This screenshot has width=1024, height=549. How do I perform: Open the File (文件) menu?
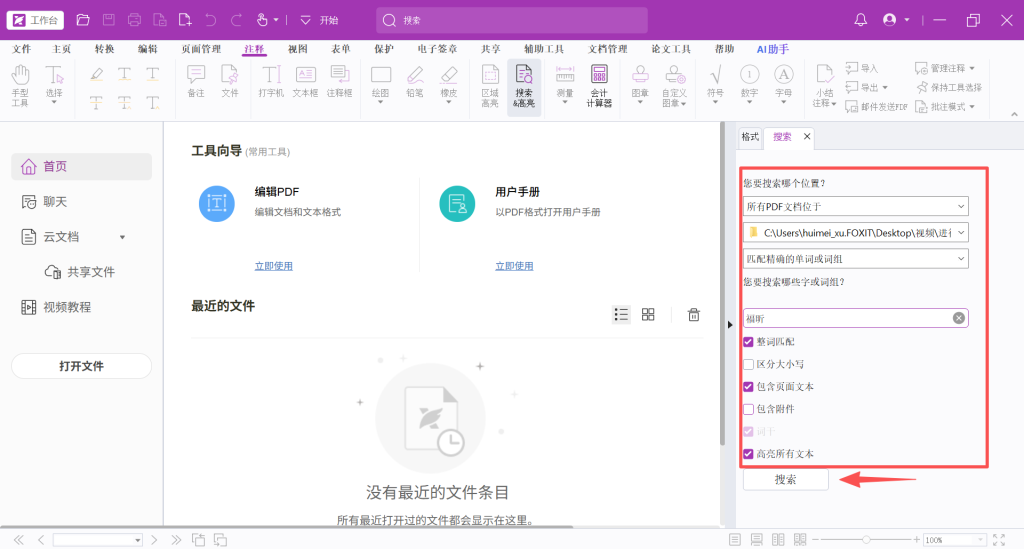(22, 49)
